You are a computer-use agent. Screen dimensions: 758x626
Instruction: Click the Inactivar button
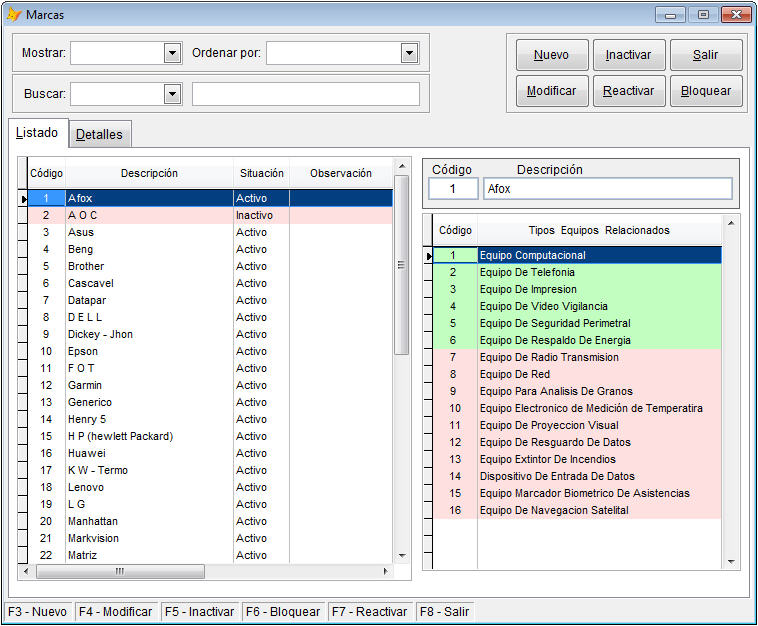pos(629,55)
